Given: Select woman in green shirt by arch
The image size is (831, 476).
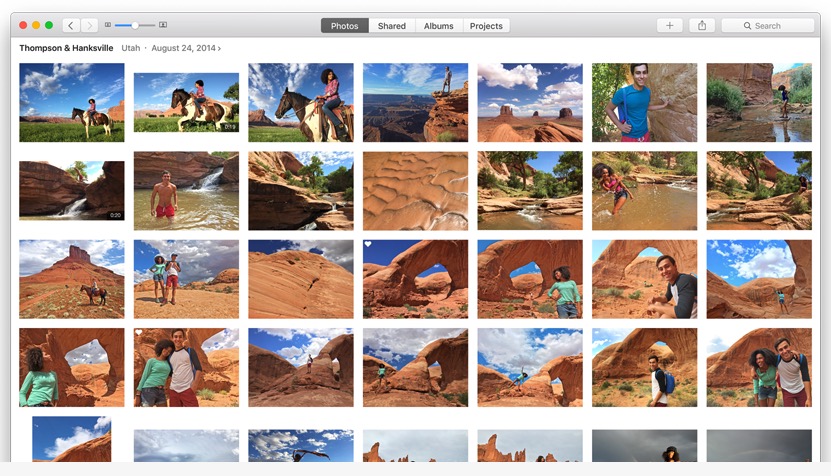Looking at the screenshot, I should click(529, 279).
